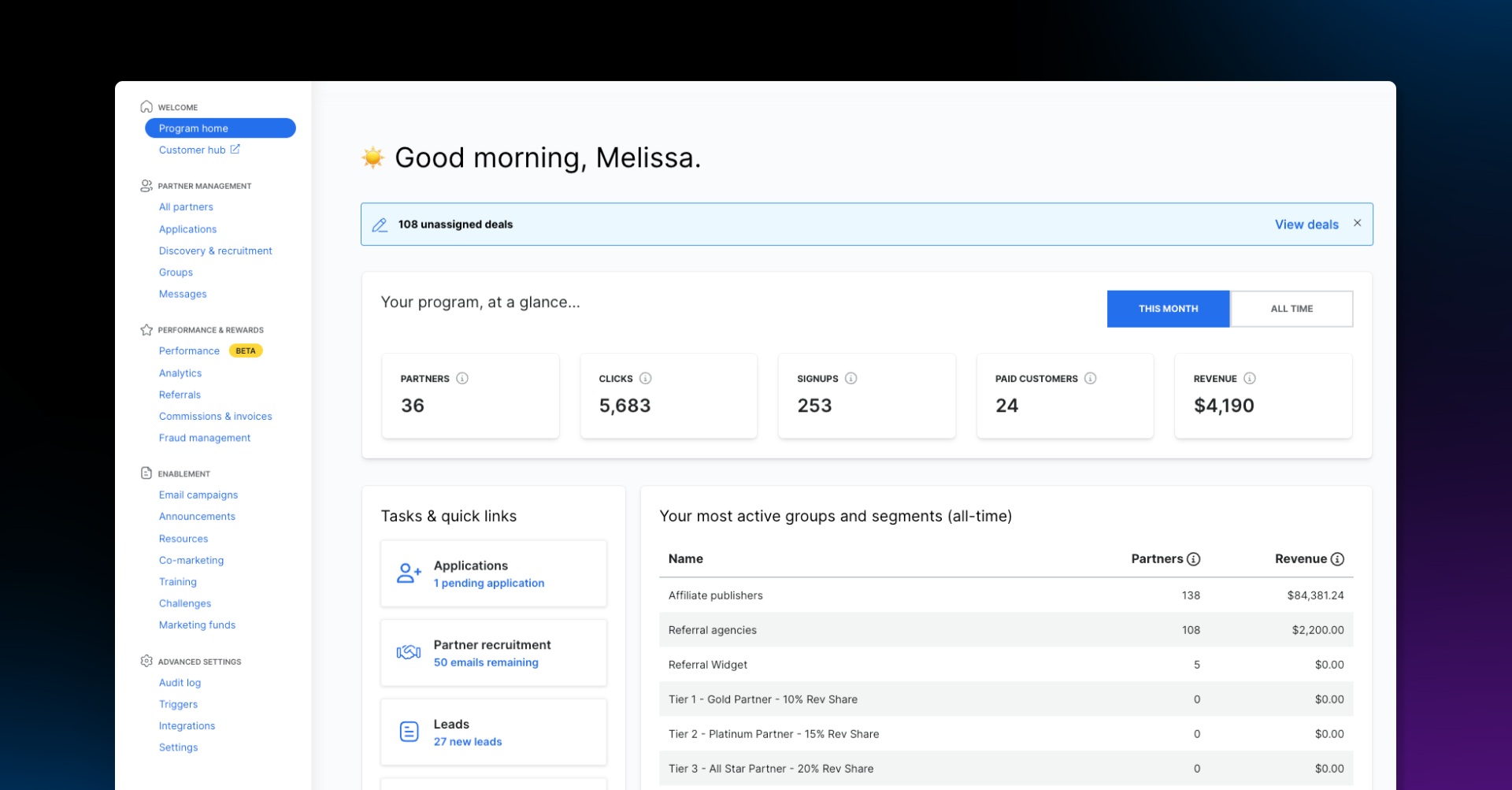Click the info icon next to REVENUE card

(x=1250, y=378)
